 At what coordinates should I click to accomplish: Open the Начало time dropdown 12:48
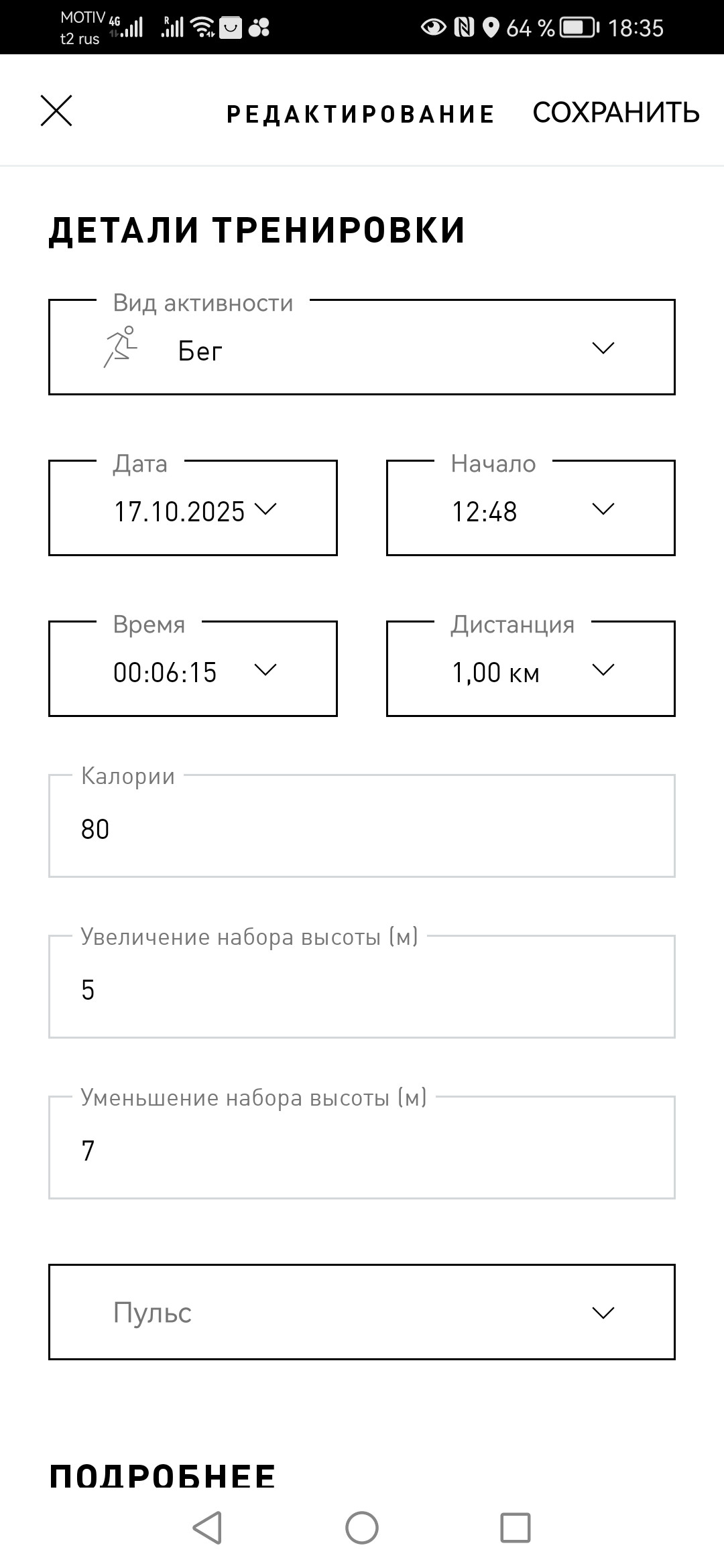pos(531,508)
